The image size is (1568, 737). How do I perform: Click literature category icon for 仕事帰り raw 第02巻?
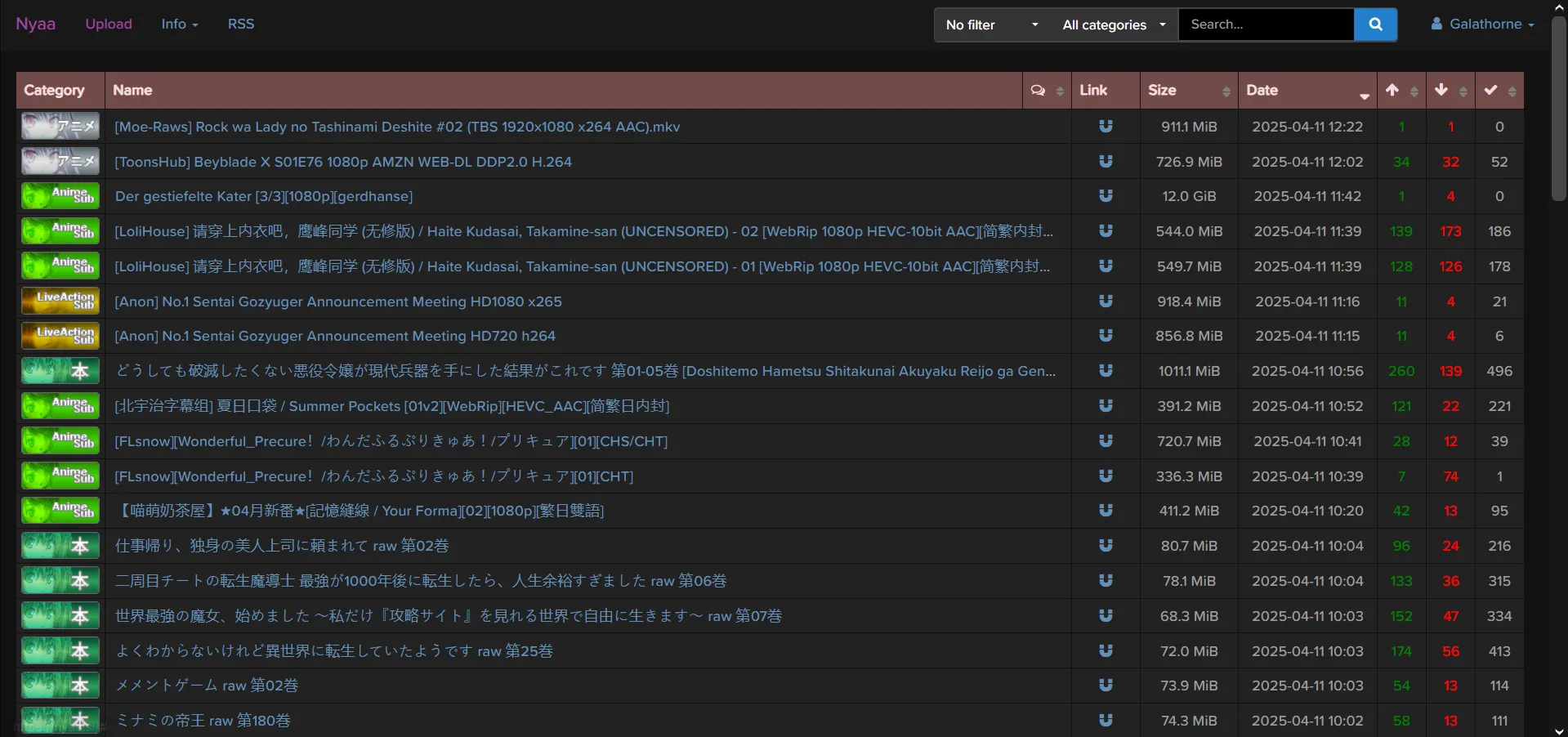pyautogui.click(x=60, y=546)
